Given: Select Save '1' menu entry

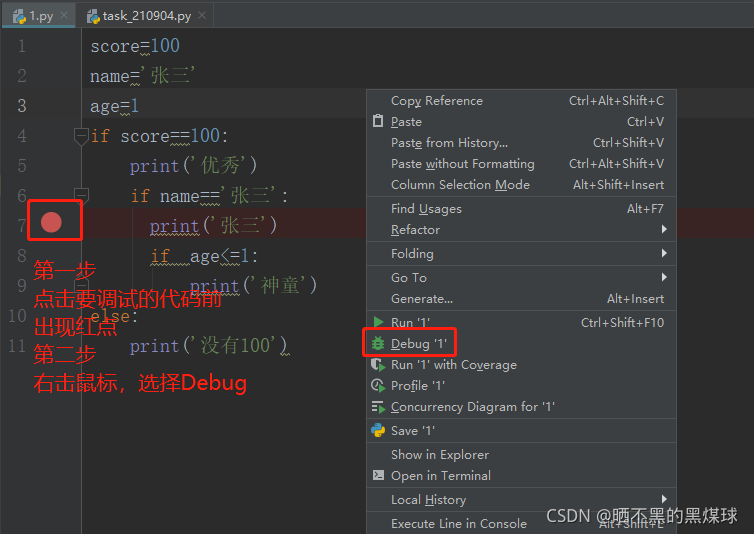Looking at the screenshot, I should tap(521, 431).
